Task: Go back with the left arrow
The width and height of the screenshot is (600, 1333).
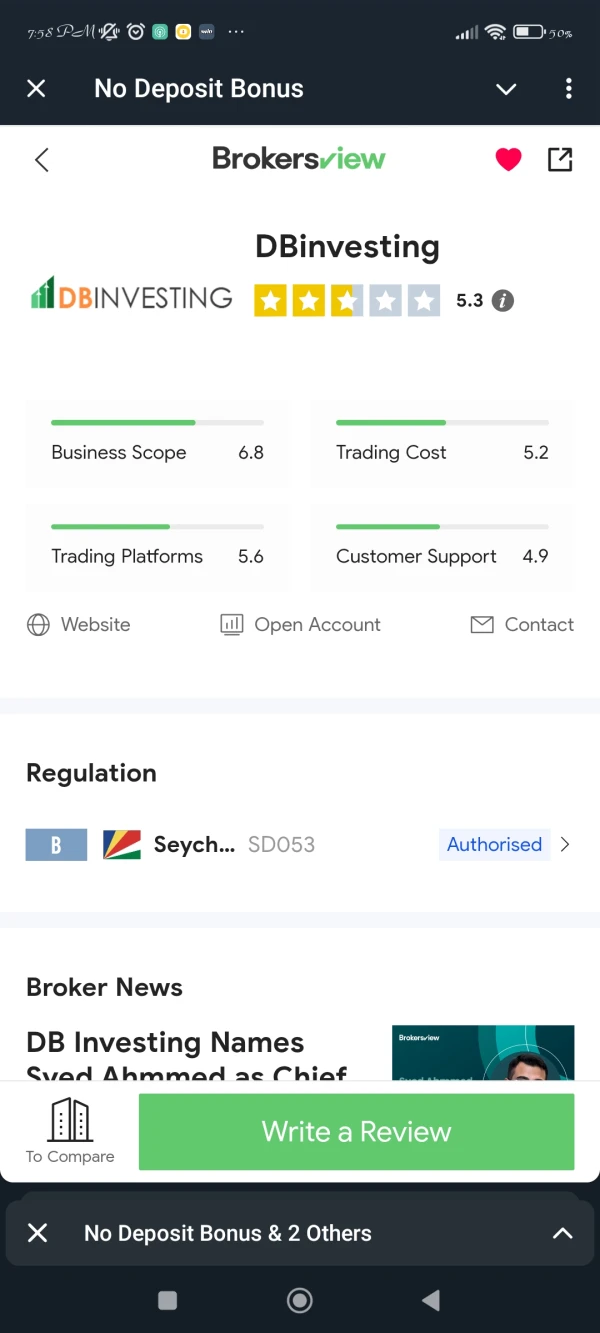Action: click(41, 160)
